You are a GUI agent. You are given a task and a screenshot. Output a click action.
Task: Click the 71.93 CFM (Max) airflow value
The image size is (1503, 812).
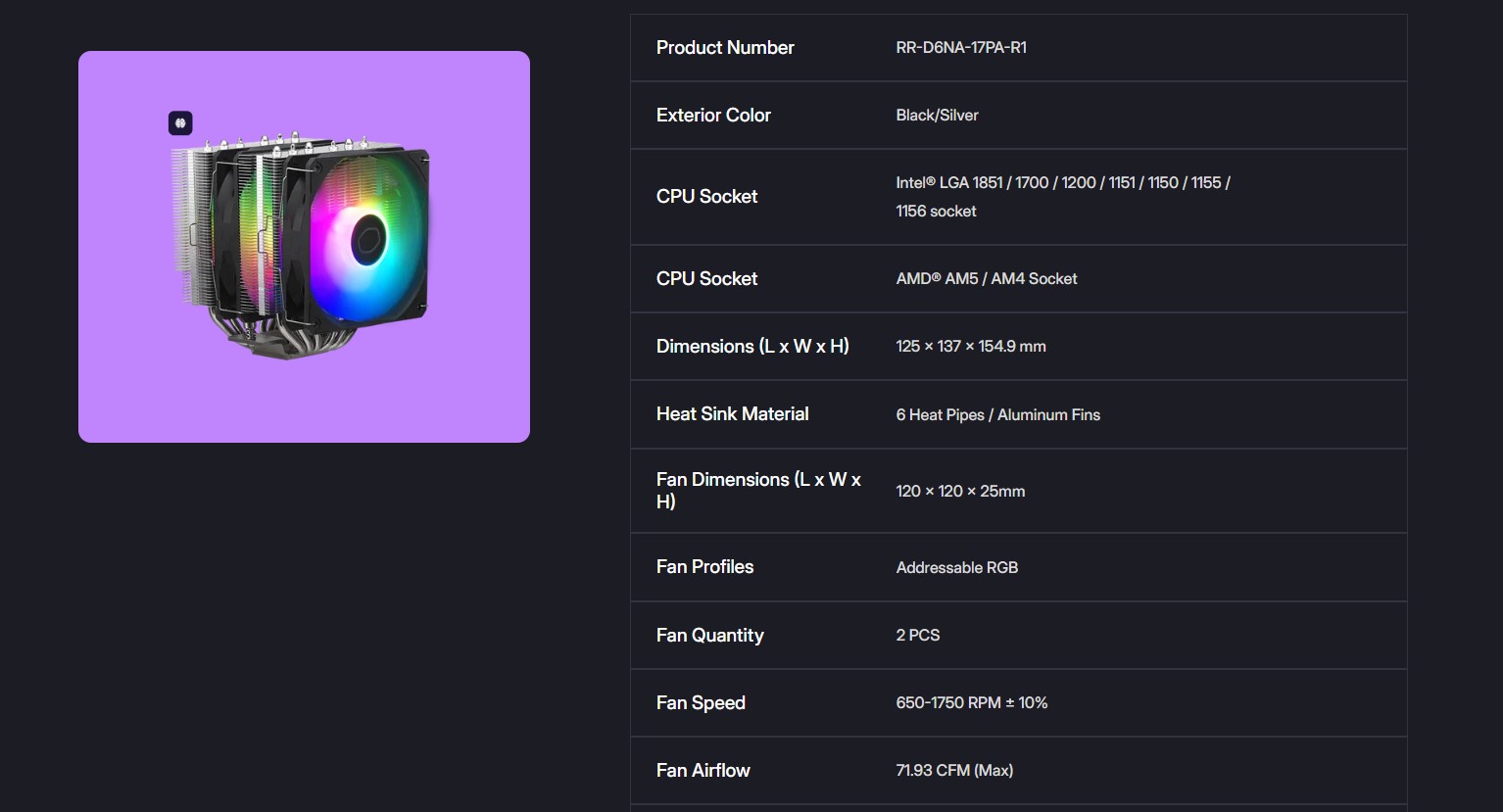click(x=954, y=770)
